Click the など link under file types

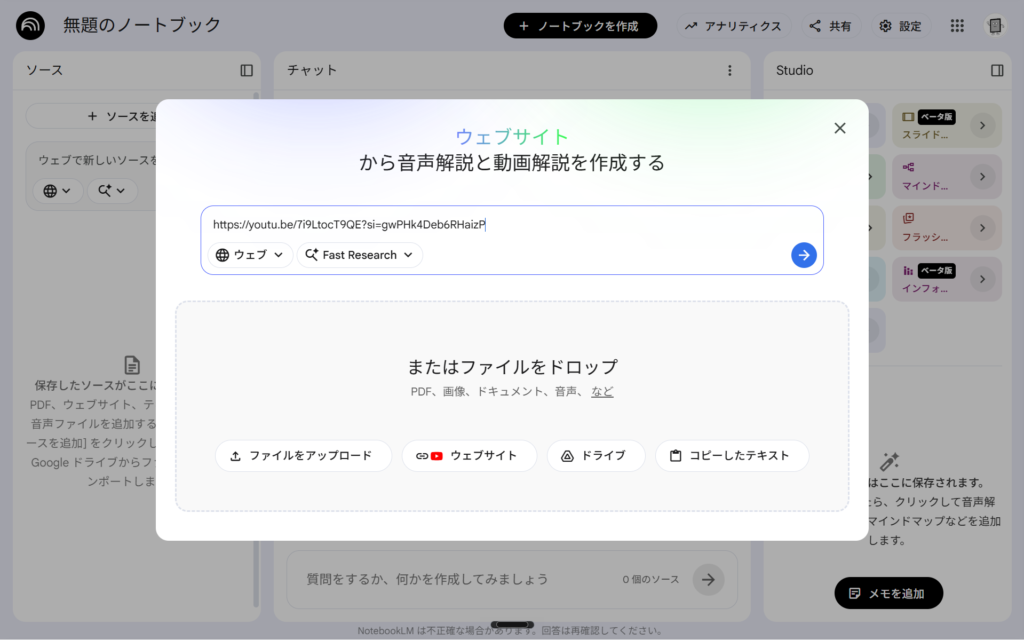pos(602,391)
